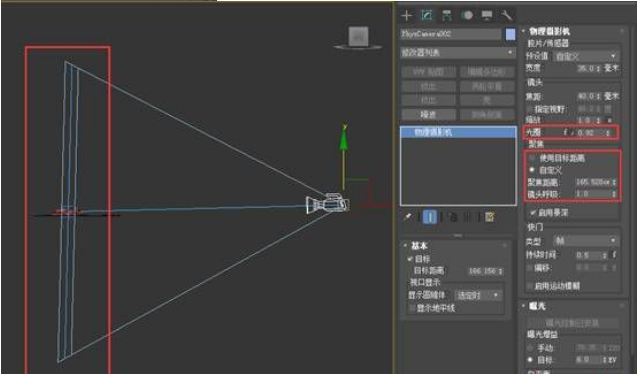Click the 宽度 sensor width value field
637x374 pixels.
(585, 69)
